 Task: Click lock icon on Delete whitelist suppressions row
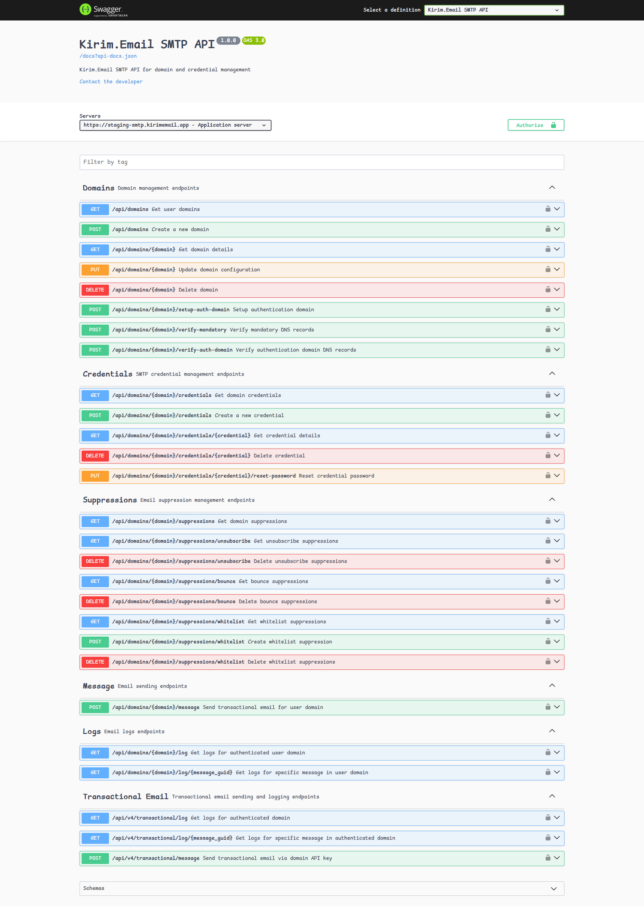(x=547, y=661)
